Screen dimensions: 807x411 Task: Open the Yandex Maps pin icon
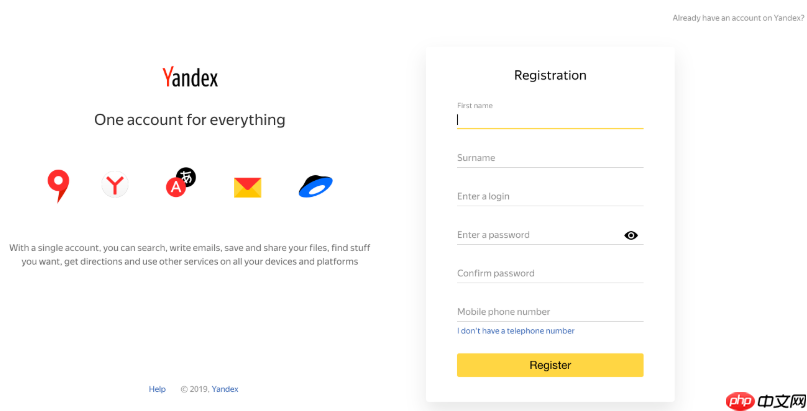click(x=58, y=185)
